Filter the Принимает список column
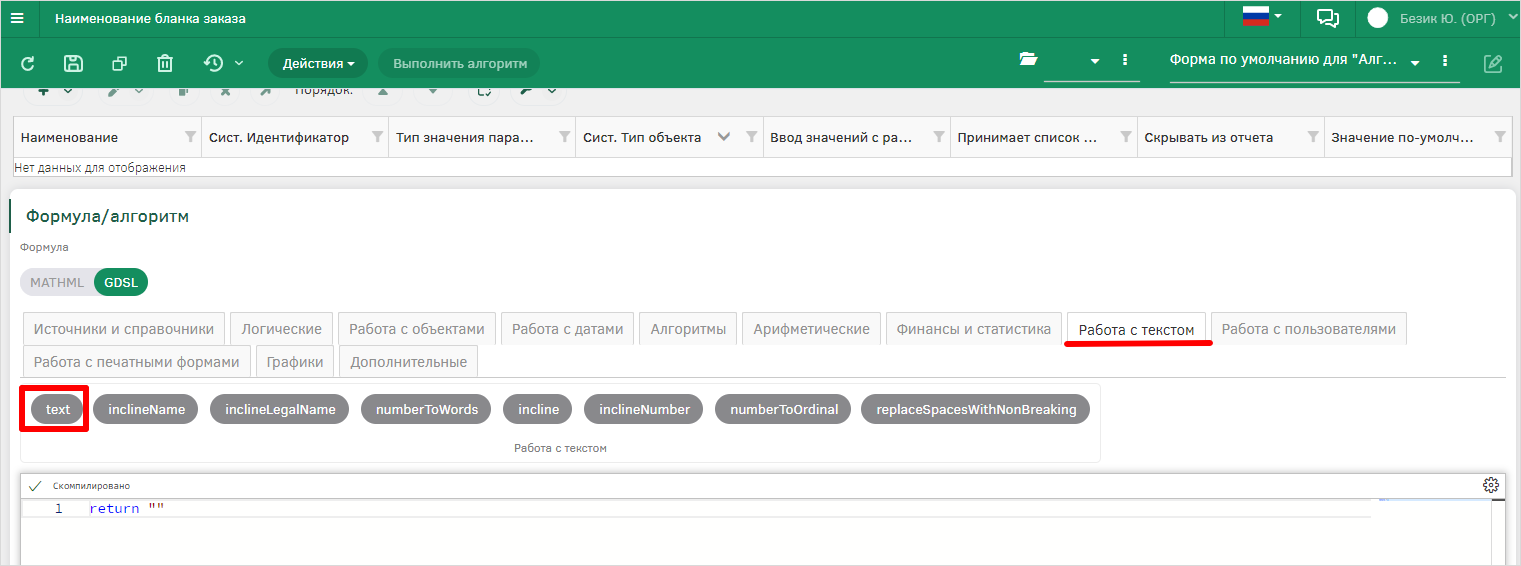 pyautogui.click(x=1126, y=137)
